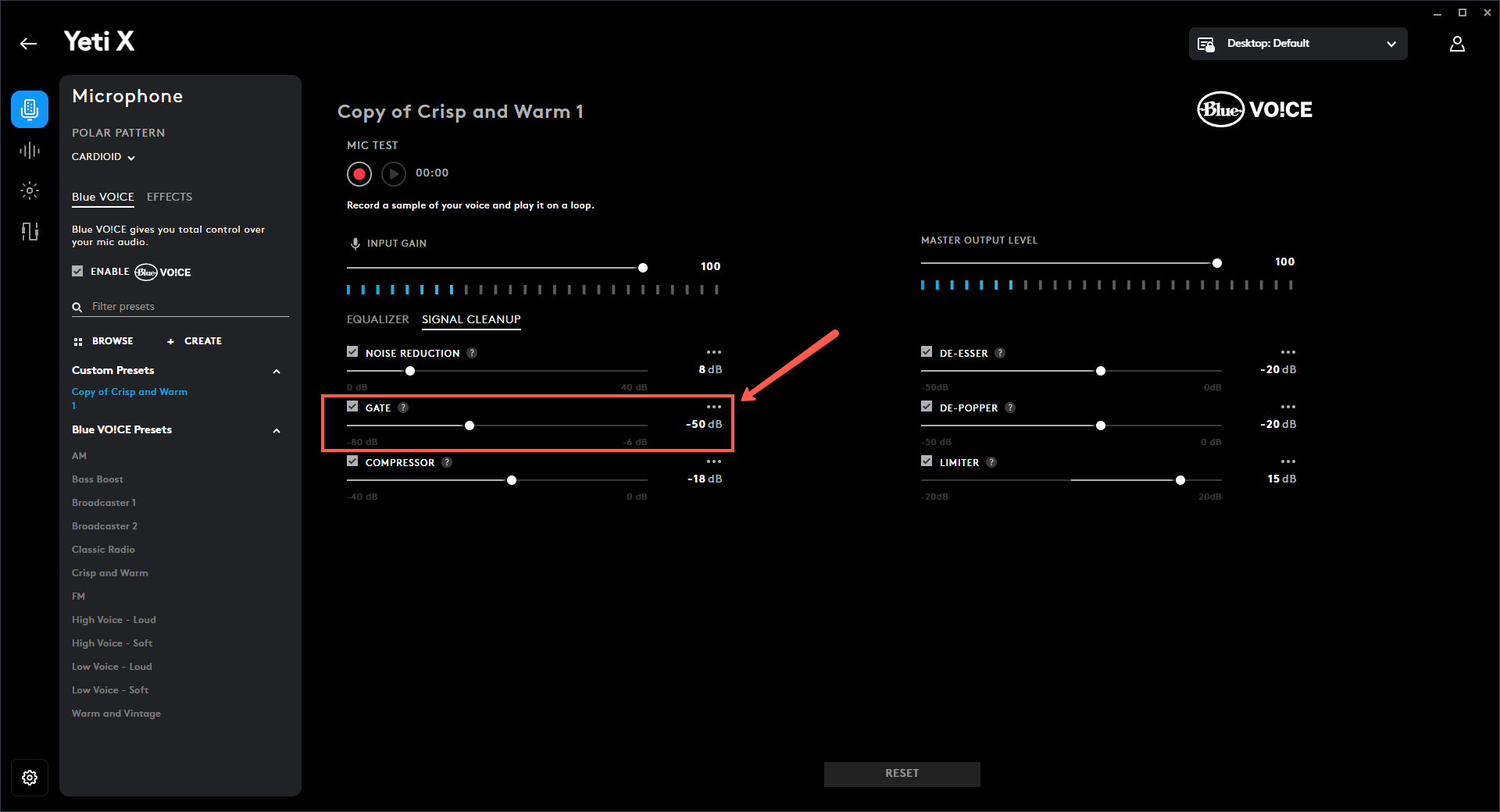Start recording the mic test
Viewport: 1500px width, 812px height.
pos(359,173)
